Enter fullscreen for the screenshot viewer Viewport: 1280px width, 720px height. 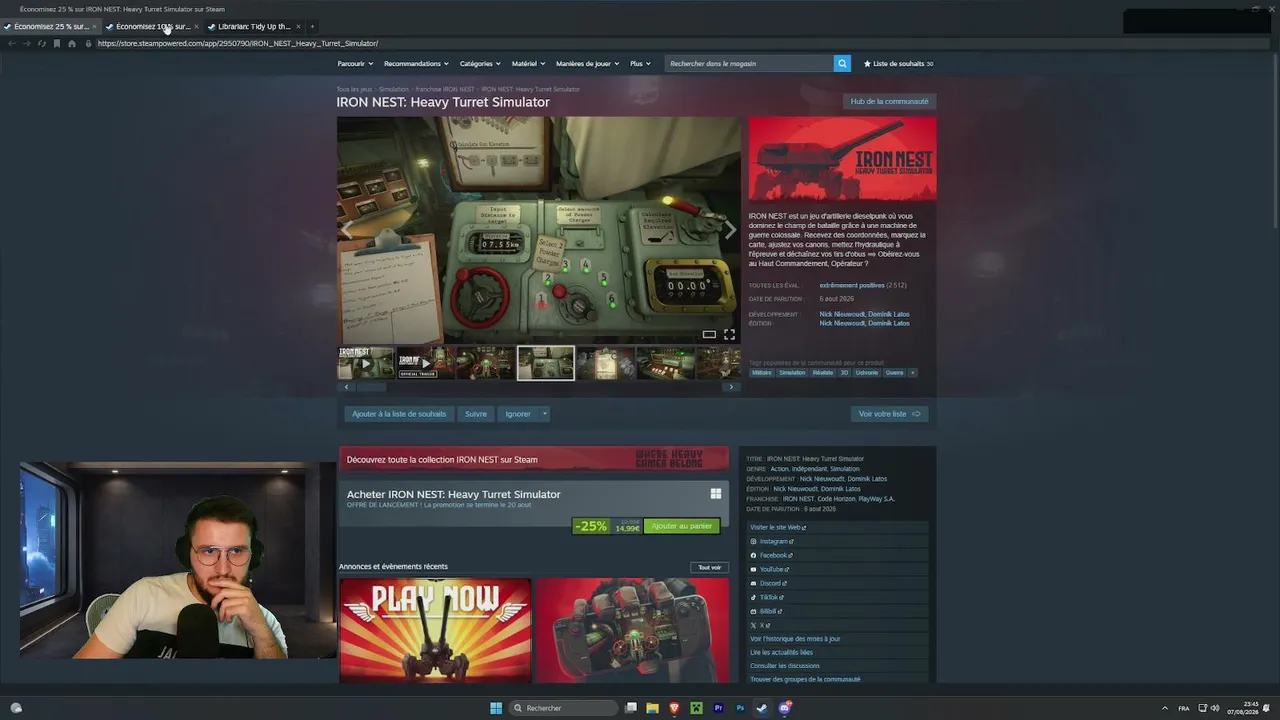729,334
